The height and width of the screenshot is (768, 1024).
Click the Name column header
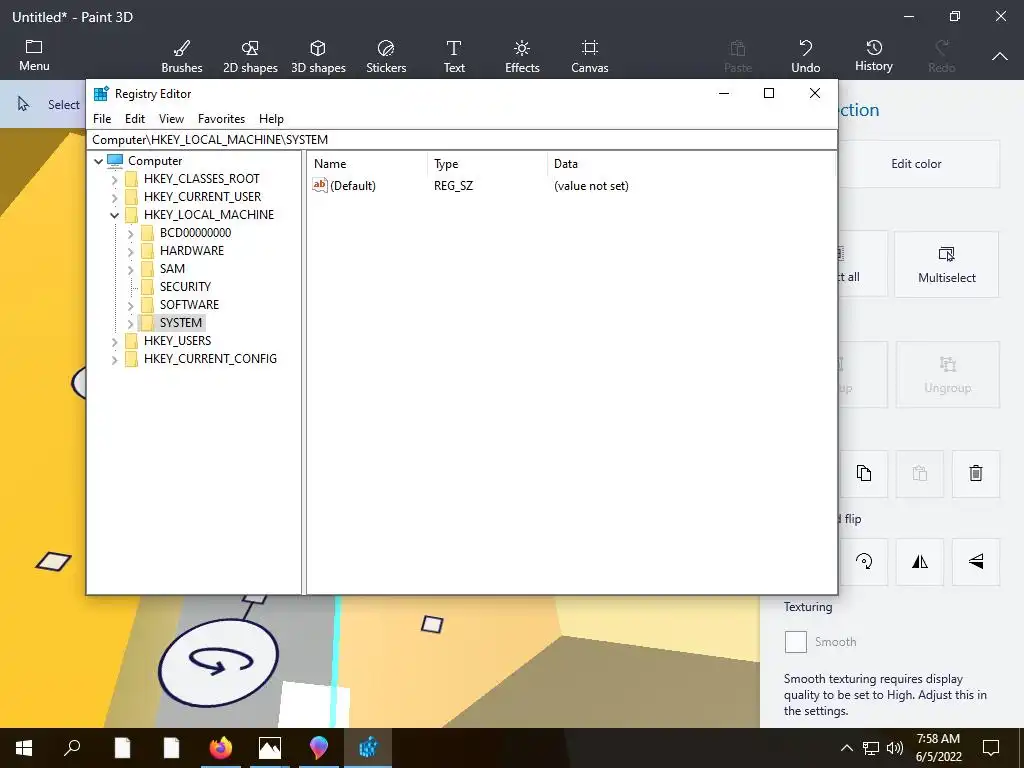point(368,164)
